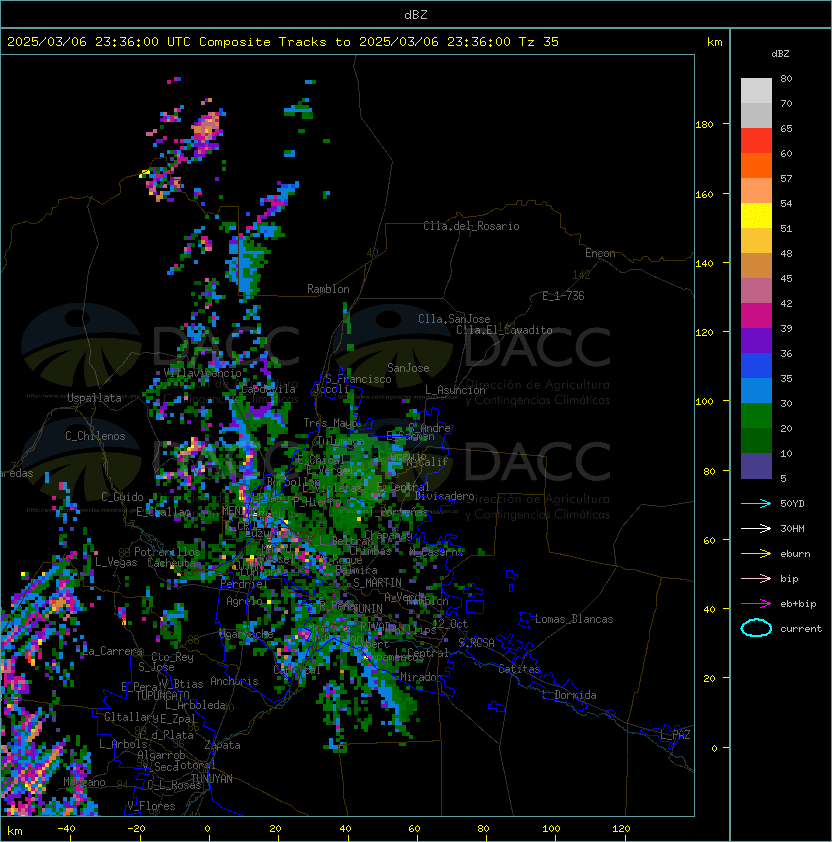Click the '120' tick on horizontal axis
The image size is (832, 842).
[621, 829]
